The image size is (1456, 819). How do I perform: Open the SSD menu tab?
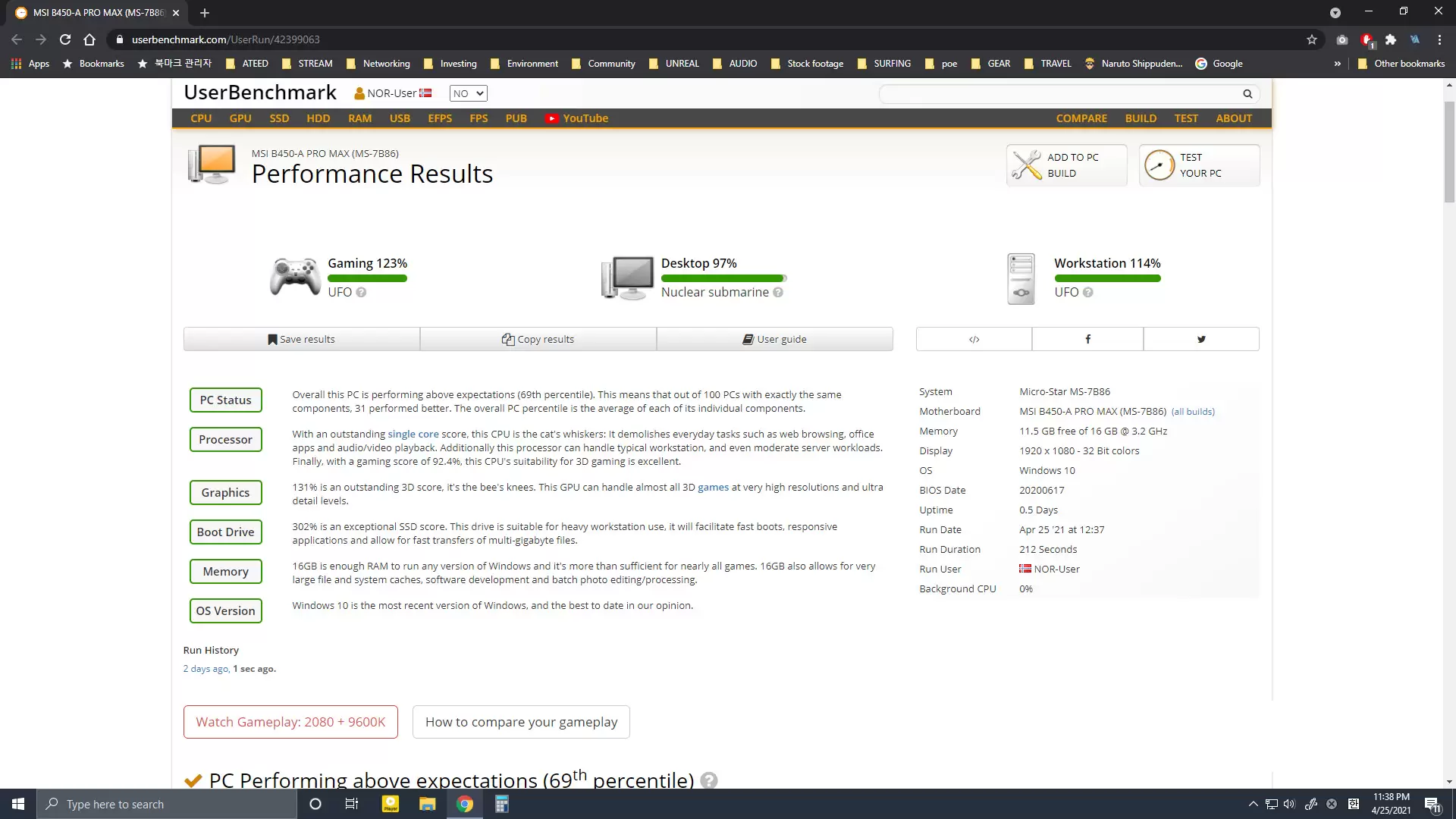(279, 118)
